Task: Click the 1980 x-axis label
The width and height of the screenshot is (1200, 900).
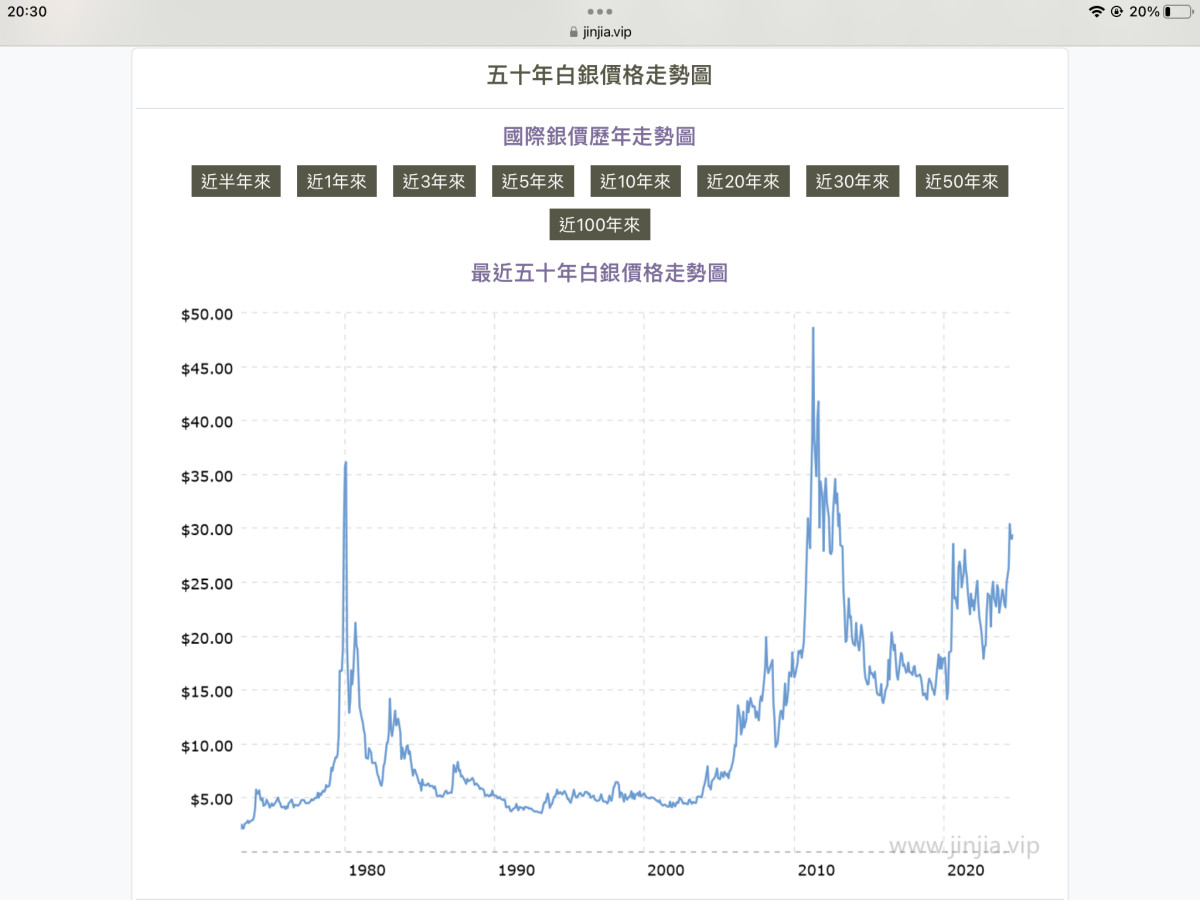Action: pos(367,871)
